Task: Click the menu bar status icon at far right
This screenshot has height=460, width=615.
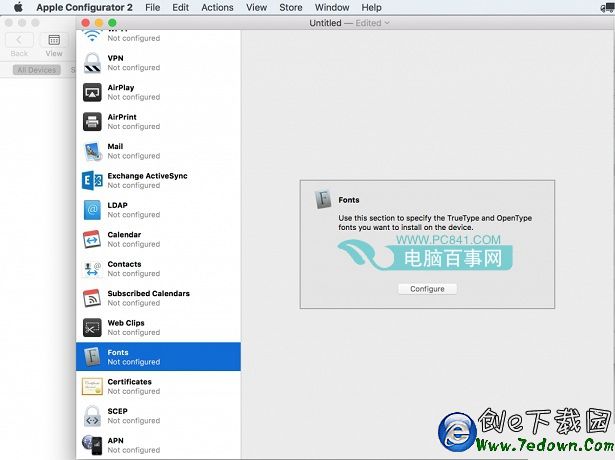Action: pos(607,7)
